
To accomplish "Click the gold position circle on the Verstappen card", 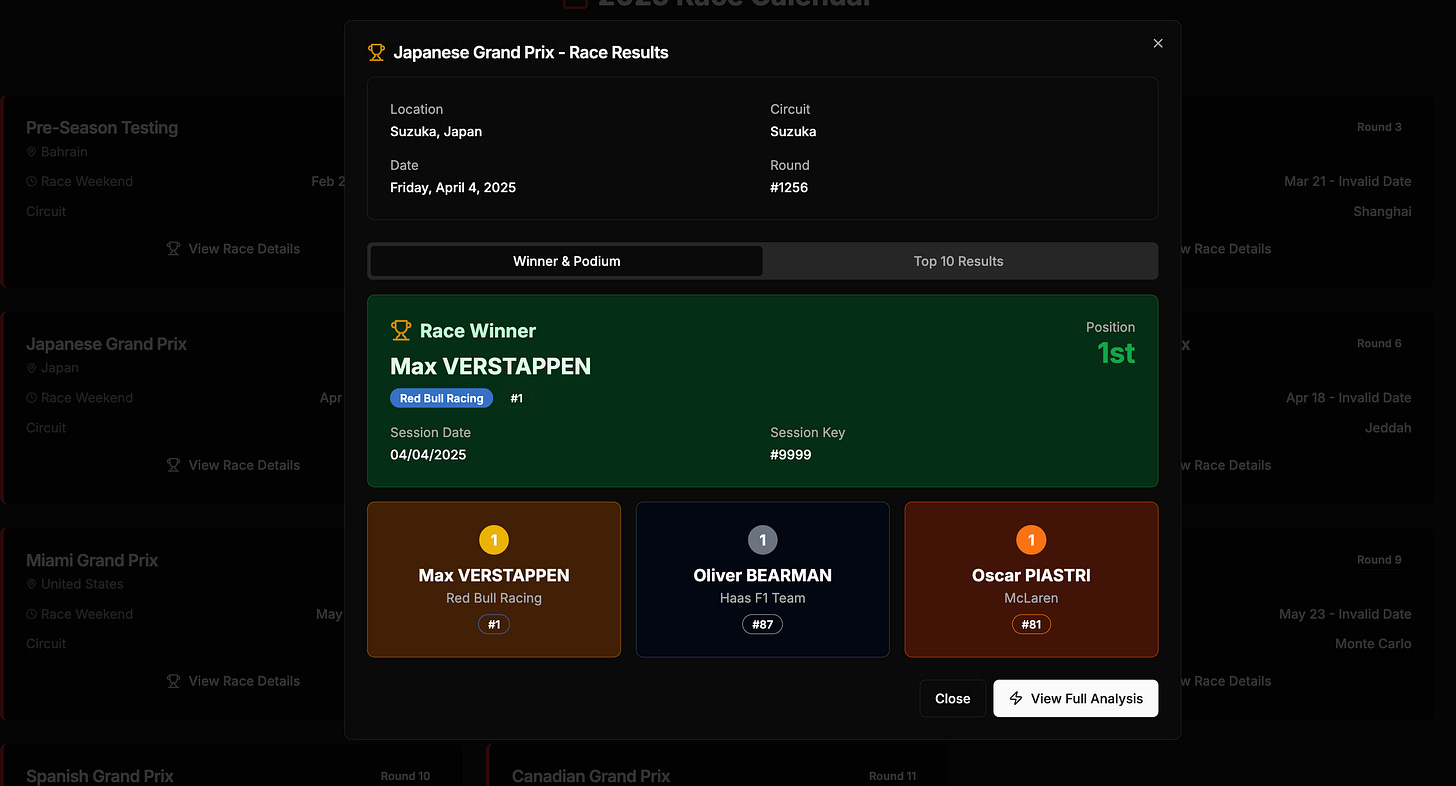I will coord(494,540).
